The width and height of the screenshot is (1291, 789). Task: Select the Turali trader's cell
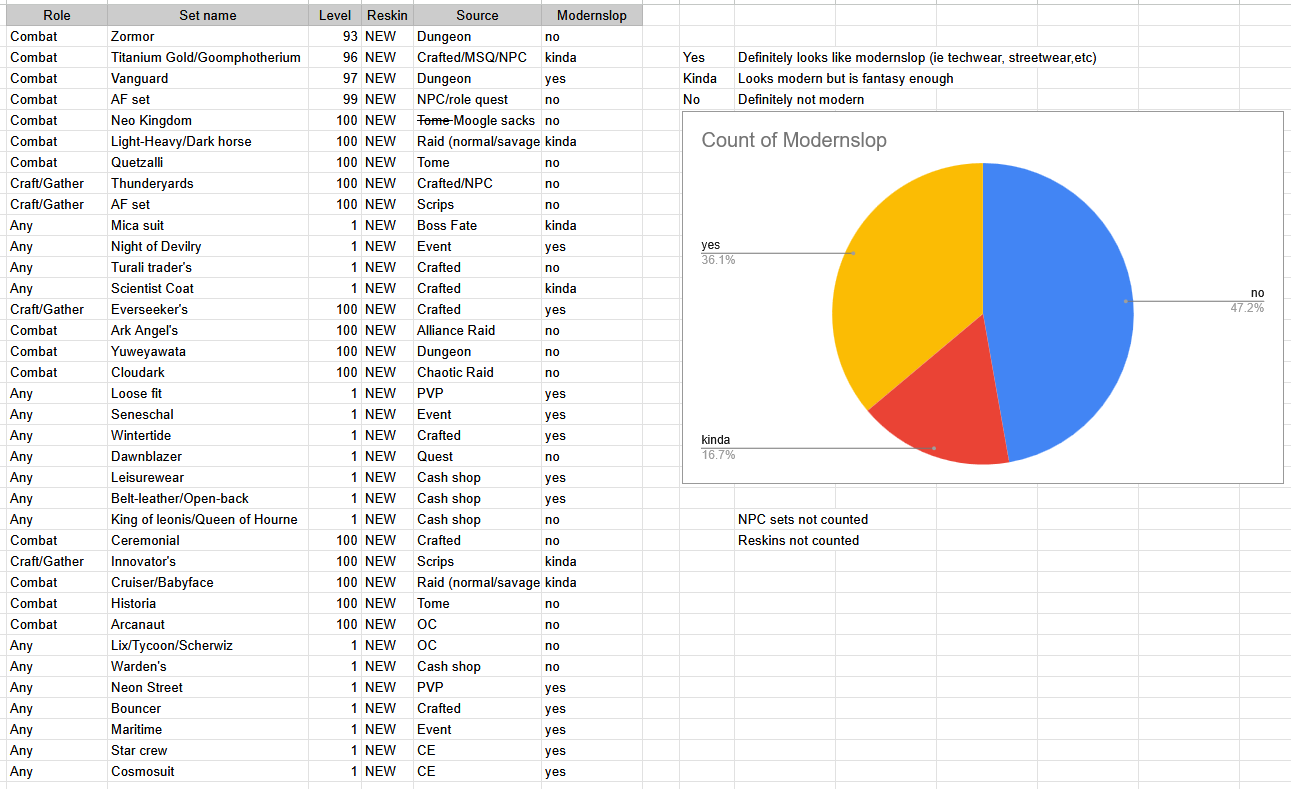(208, 267)
